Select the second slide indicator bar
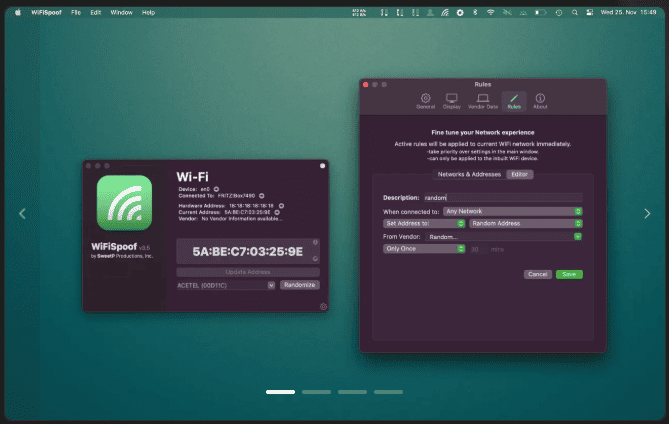Viewport: 669px width, 424px height. (x=316, y=392)
